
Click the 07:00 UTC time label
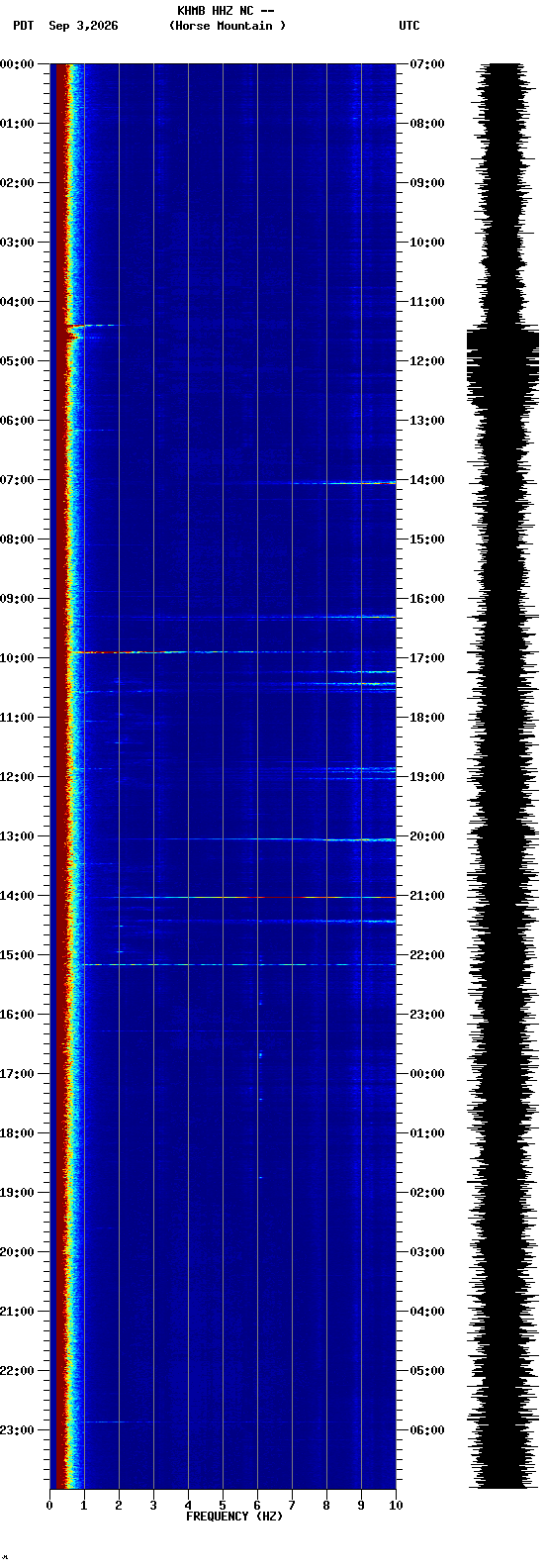[x=427, y=64]
